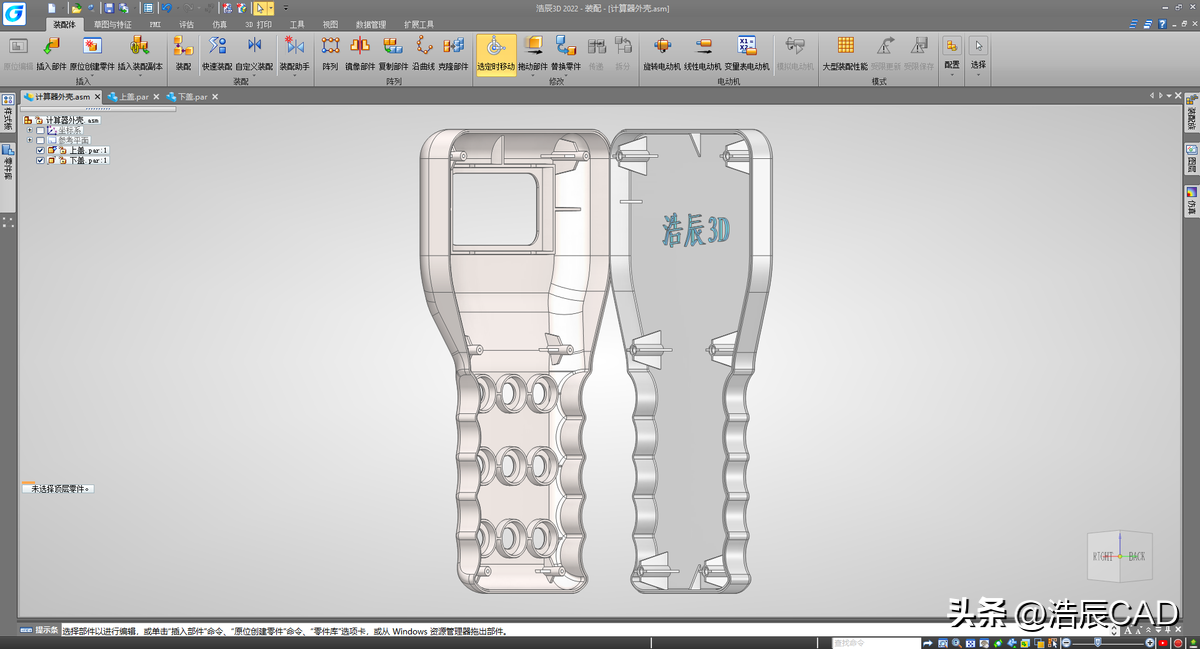Click the Pattern (阵列) tool icon

pyautogui.click(x=330, y=47)
